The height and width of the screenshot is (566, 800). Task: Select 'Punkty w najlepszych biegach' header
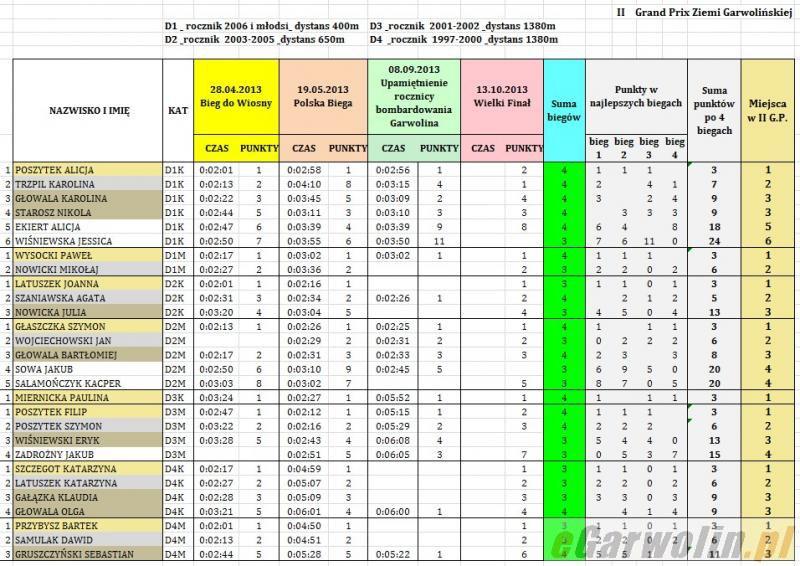point(636,96)
